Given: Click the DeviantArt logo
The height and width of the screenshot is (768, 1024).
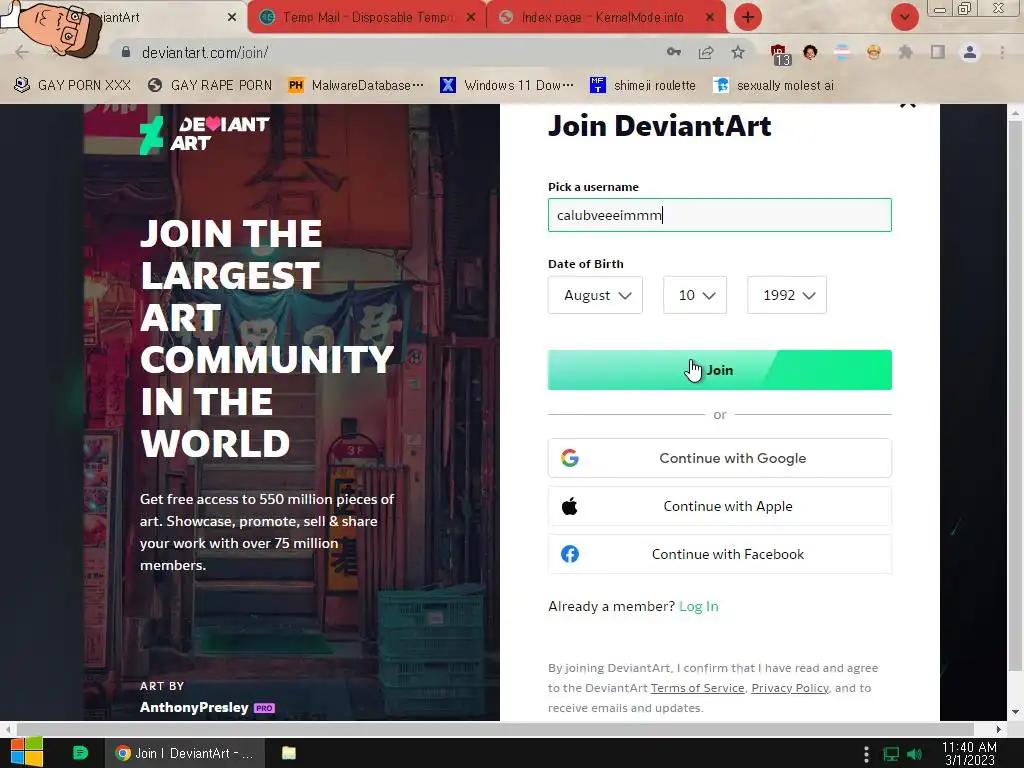Looking at the screenshot, I should (x=204, y=134).
